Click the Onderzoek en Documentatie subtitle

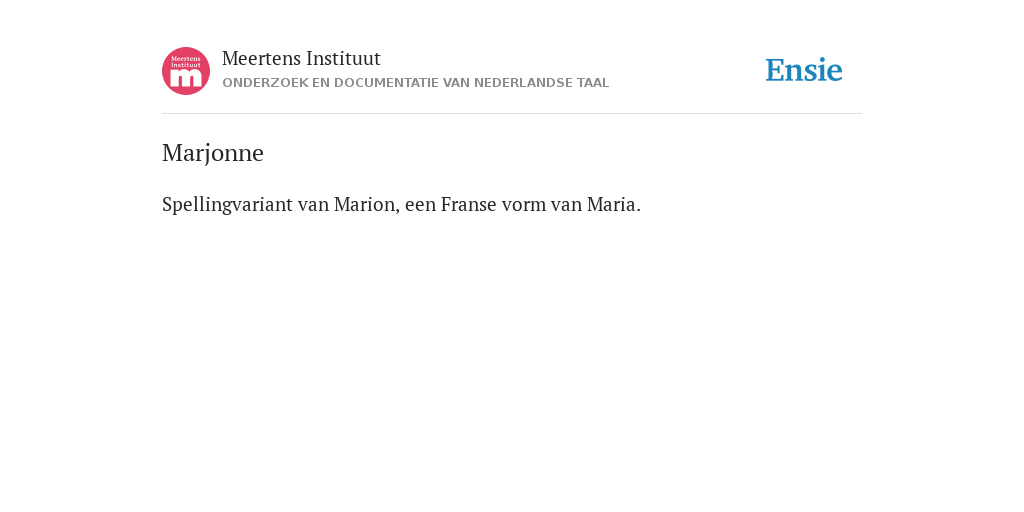coord(415,83)
